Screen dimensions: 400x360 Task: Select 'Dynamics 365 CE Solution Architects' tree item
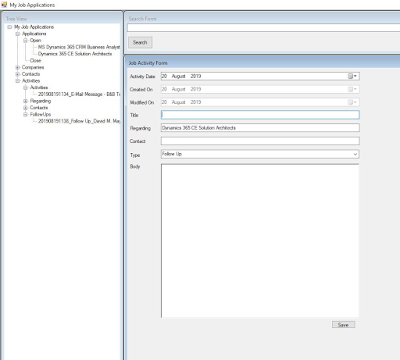pyautogui.click(x=75, y=54)
